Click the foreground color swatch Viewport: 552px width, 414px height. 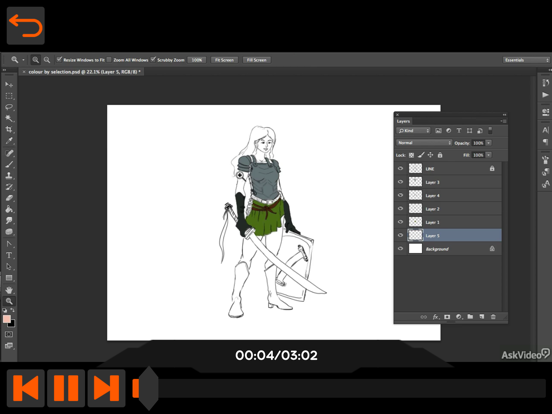pos(6,319)
